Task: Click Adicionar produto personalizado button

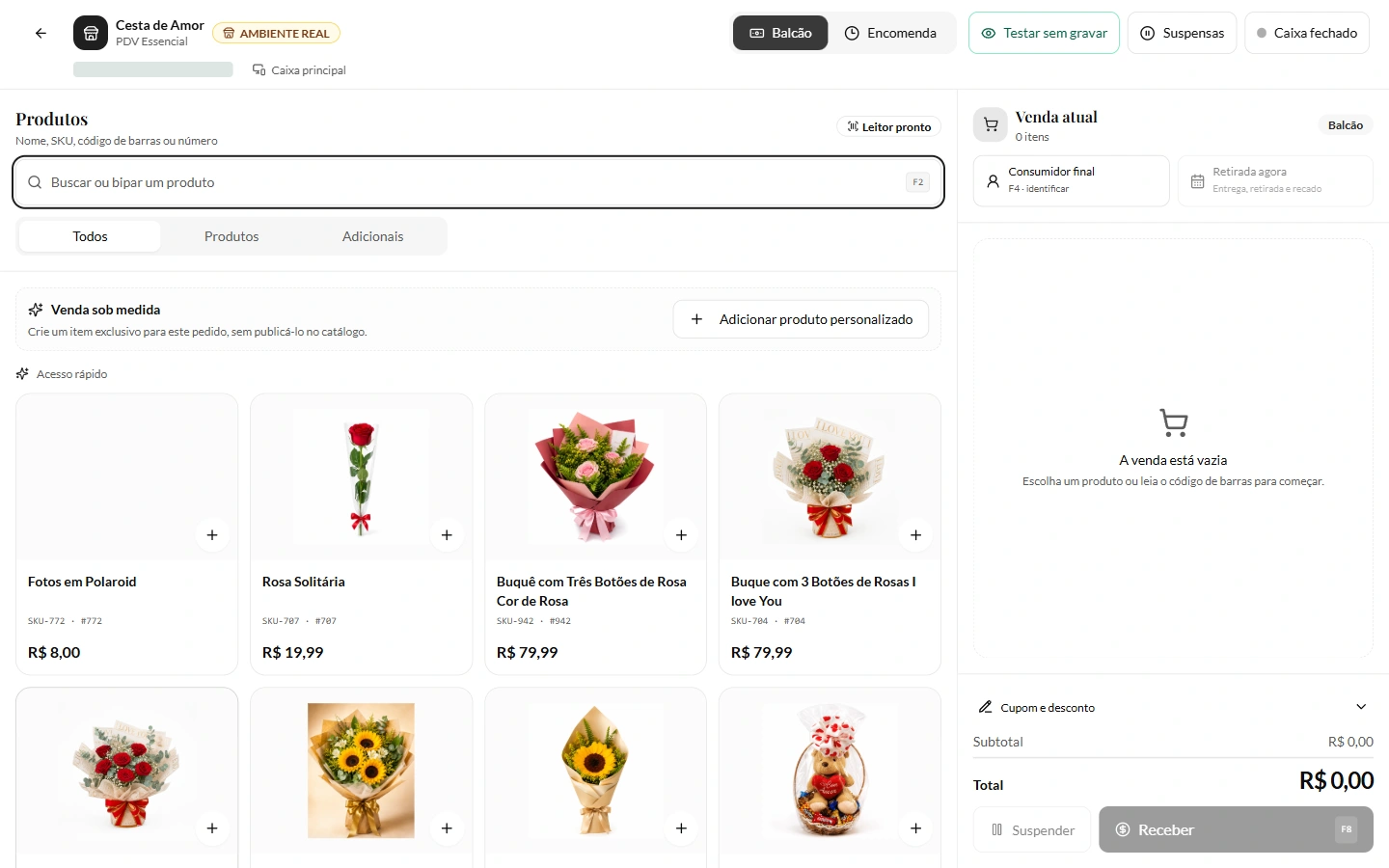Action: click(801, 319)
